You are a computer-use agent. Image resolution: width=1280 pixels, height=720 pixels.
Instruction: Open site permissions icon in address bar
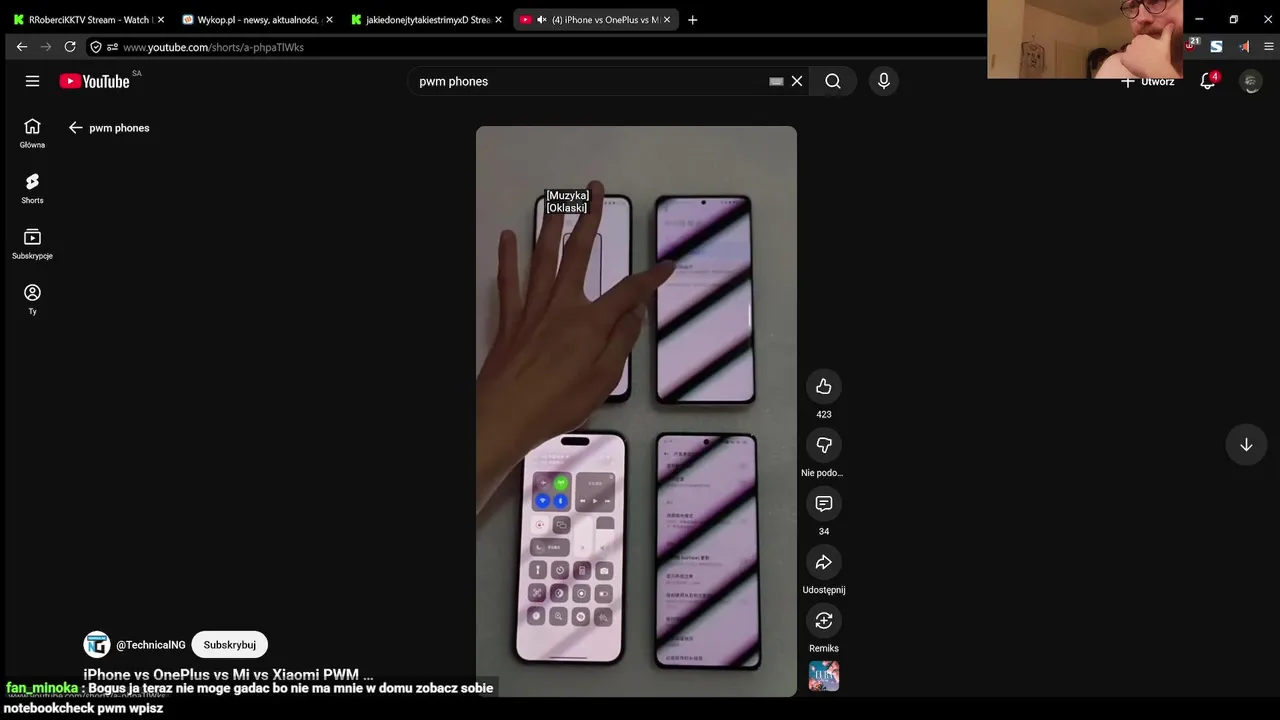tap(113, 47)
